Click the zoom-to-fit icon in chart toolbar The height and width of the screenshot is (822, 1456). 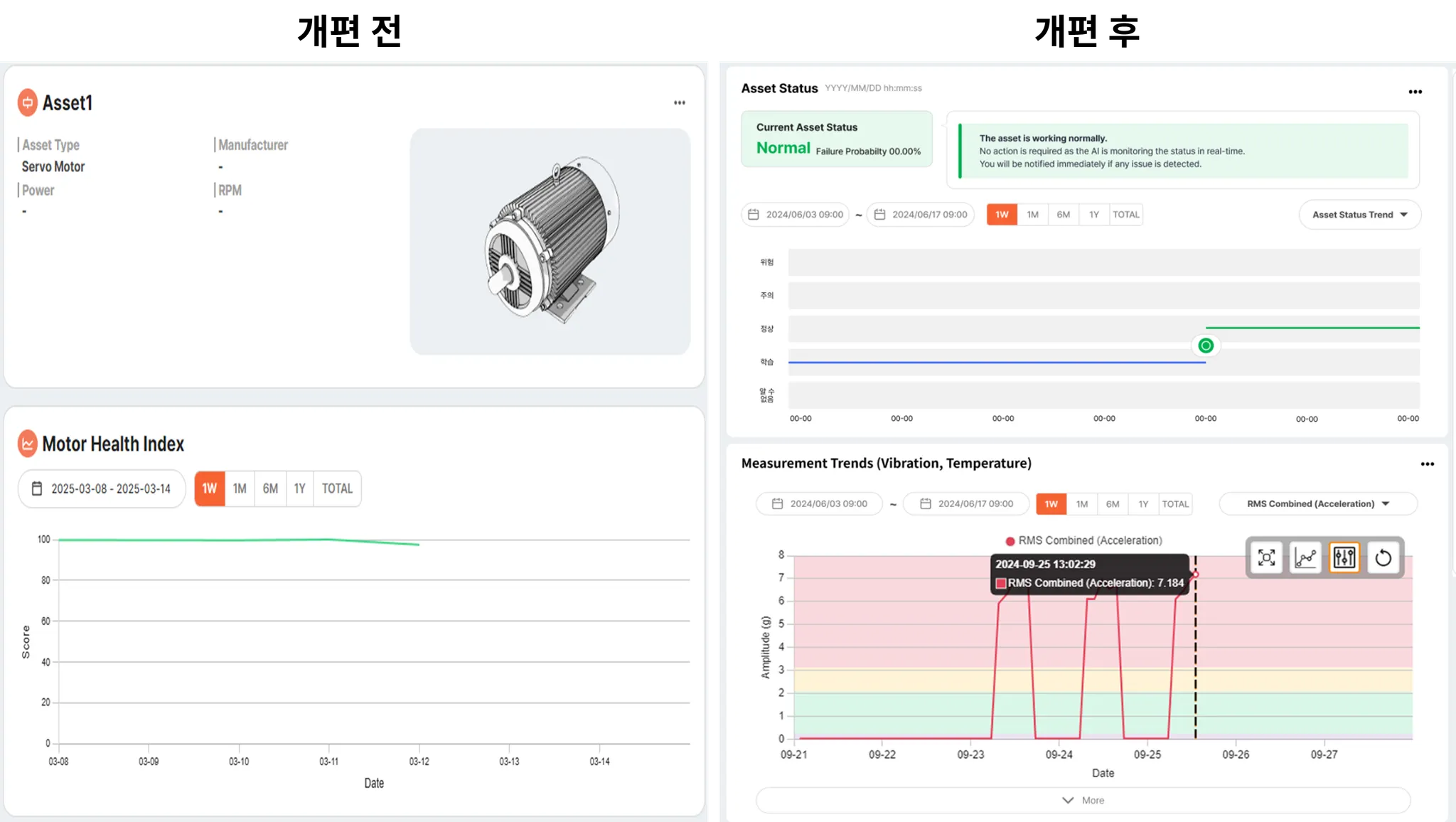tap(1266, 557)
